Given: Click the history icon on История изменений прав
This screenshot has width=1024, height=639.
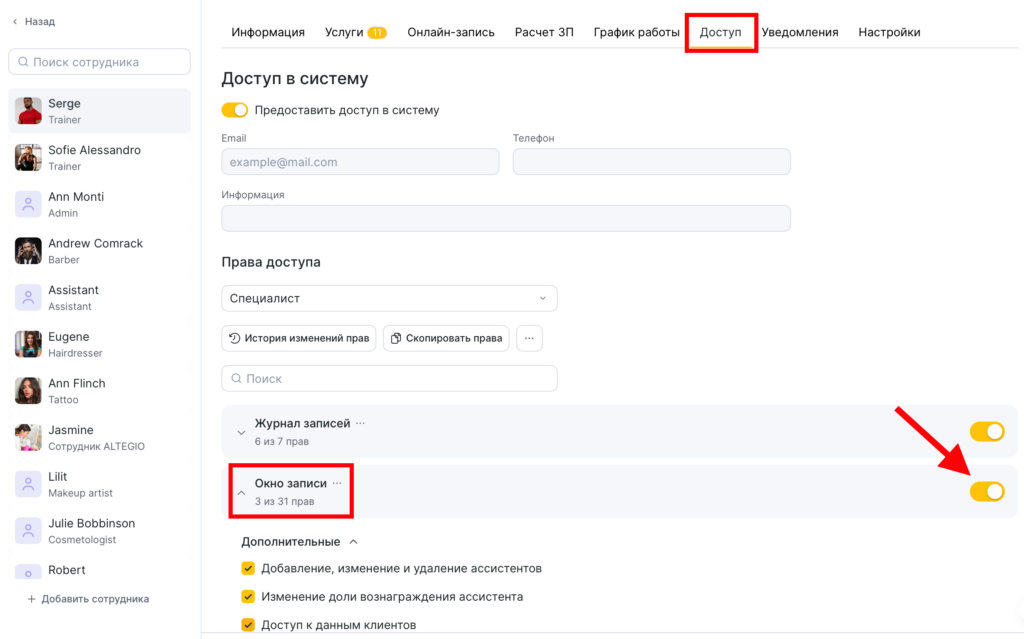Looking at the screenshot, I should [x=234, y=338].
